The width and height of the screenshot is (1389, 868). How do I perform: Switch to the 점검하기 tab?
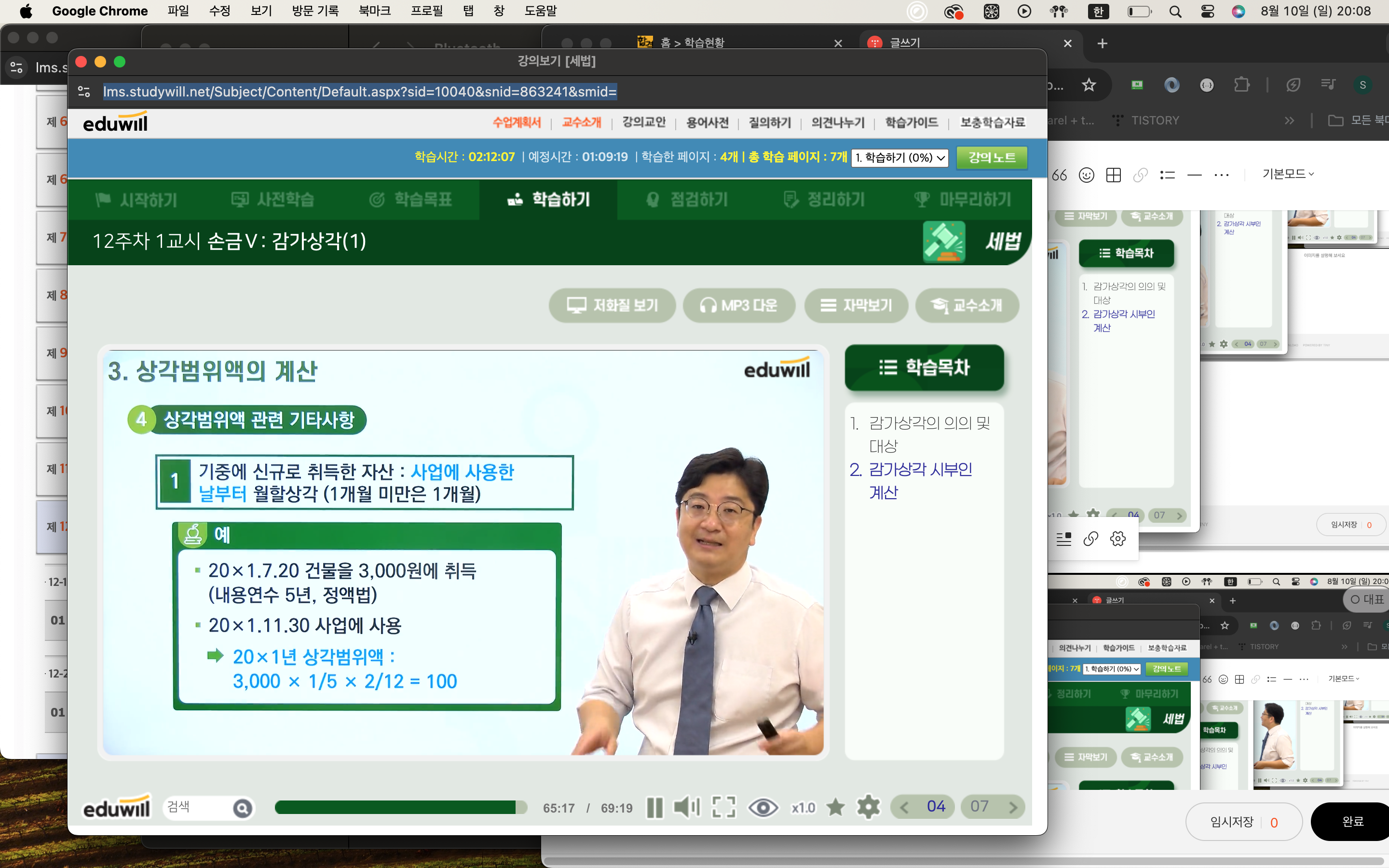pos(686,199)
